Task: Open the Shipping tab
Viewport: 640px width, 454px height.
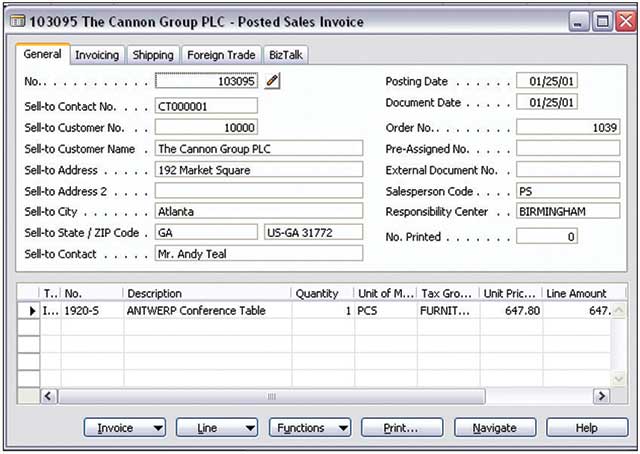Action: click(x=153, y=56)
